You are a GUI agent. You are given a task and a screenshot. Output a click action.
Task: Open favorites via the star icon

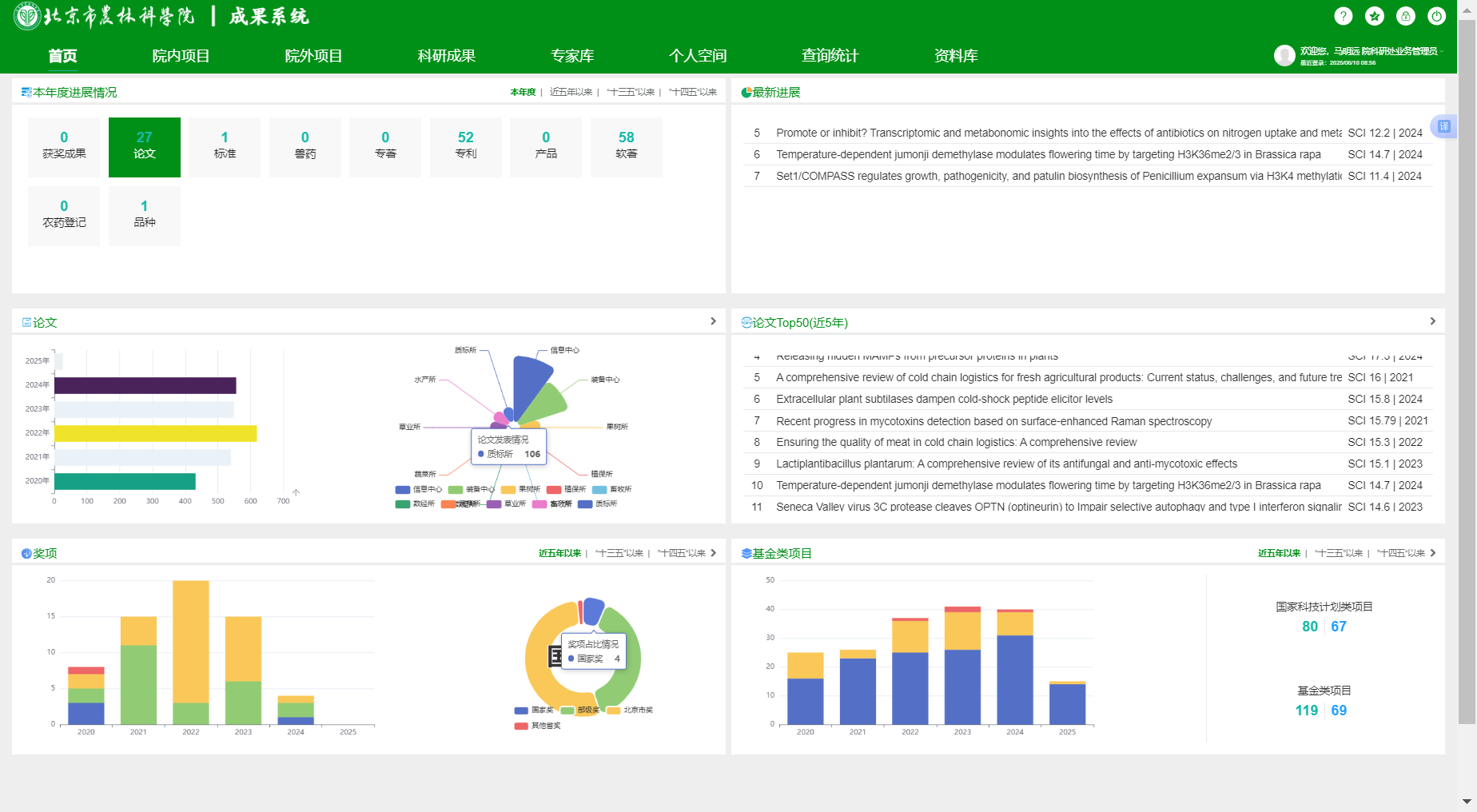[x=1375, y=16]
